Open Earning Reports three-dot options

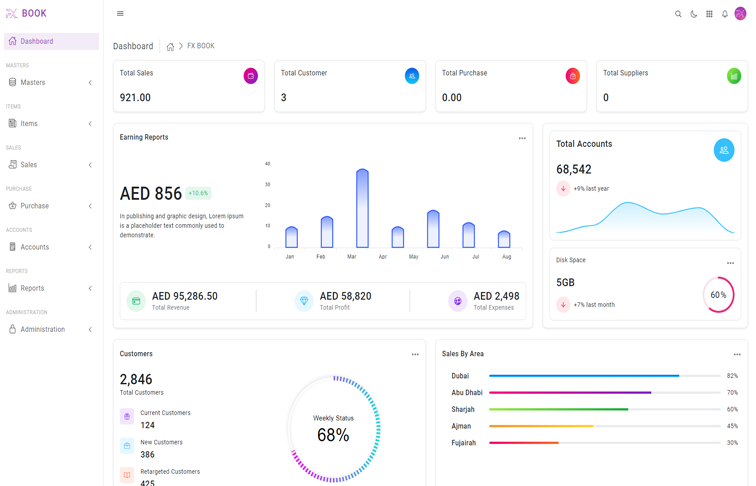[522, 138]
